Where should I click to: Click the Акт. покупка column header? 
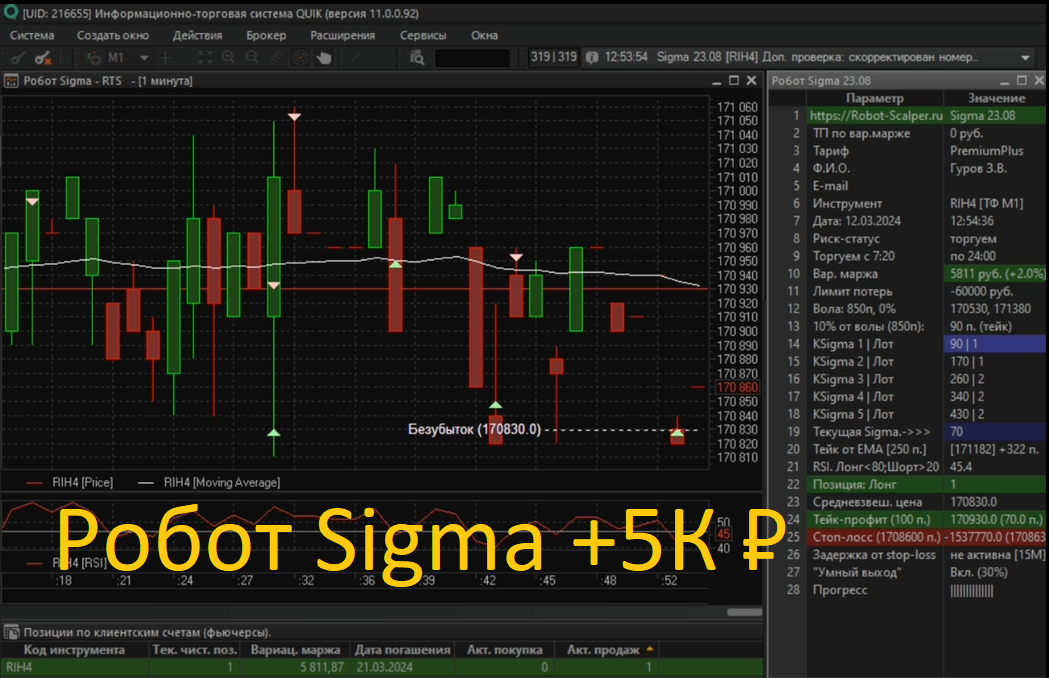(x=504, y=650)
